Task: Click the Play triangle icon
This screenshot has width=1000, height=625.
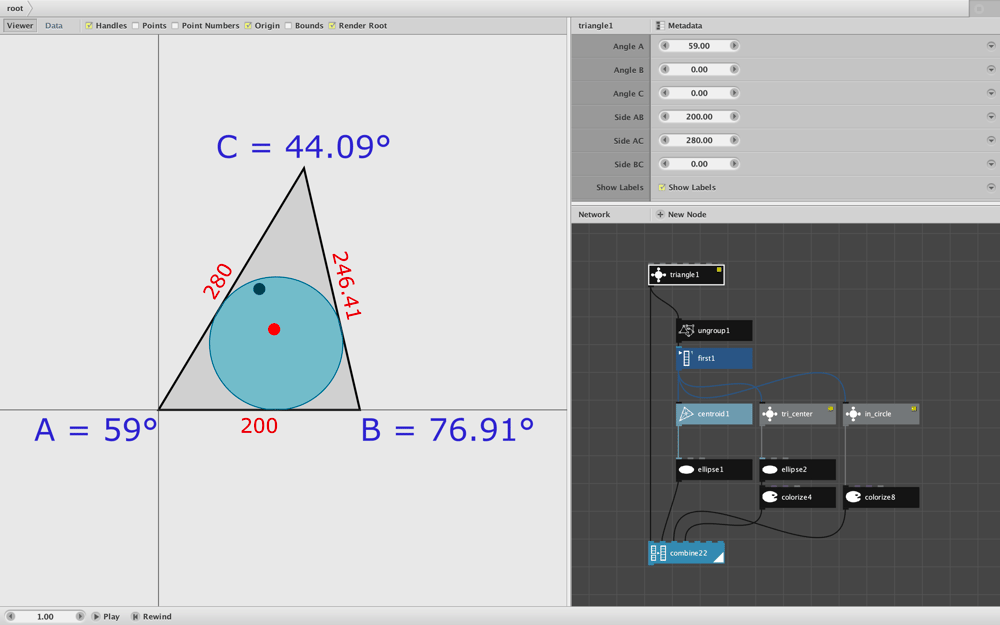Action: (x=96, y=616)
